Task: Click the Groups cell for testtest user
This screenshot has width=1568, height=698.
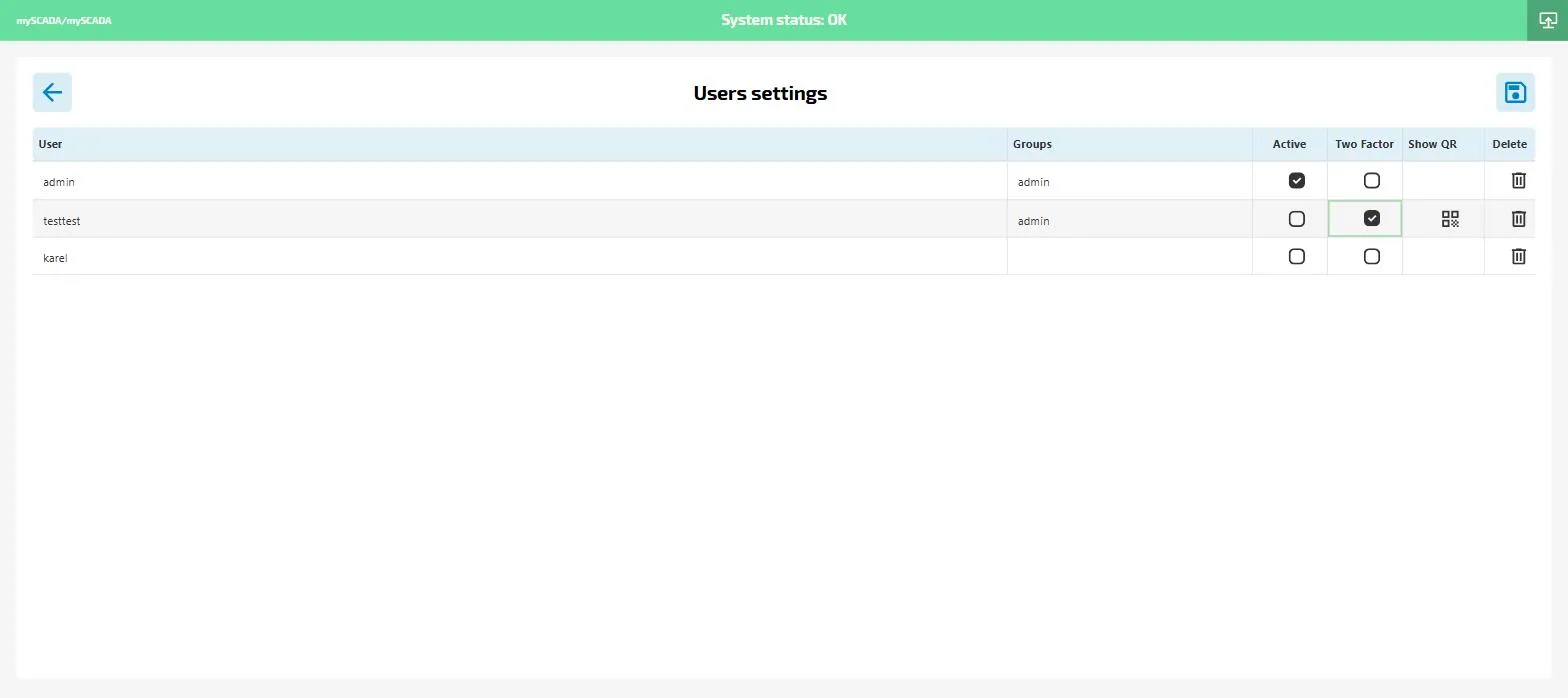Action: [1130, 219]
